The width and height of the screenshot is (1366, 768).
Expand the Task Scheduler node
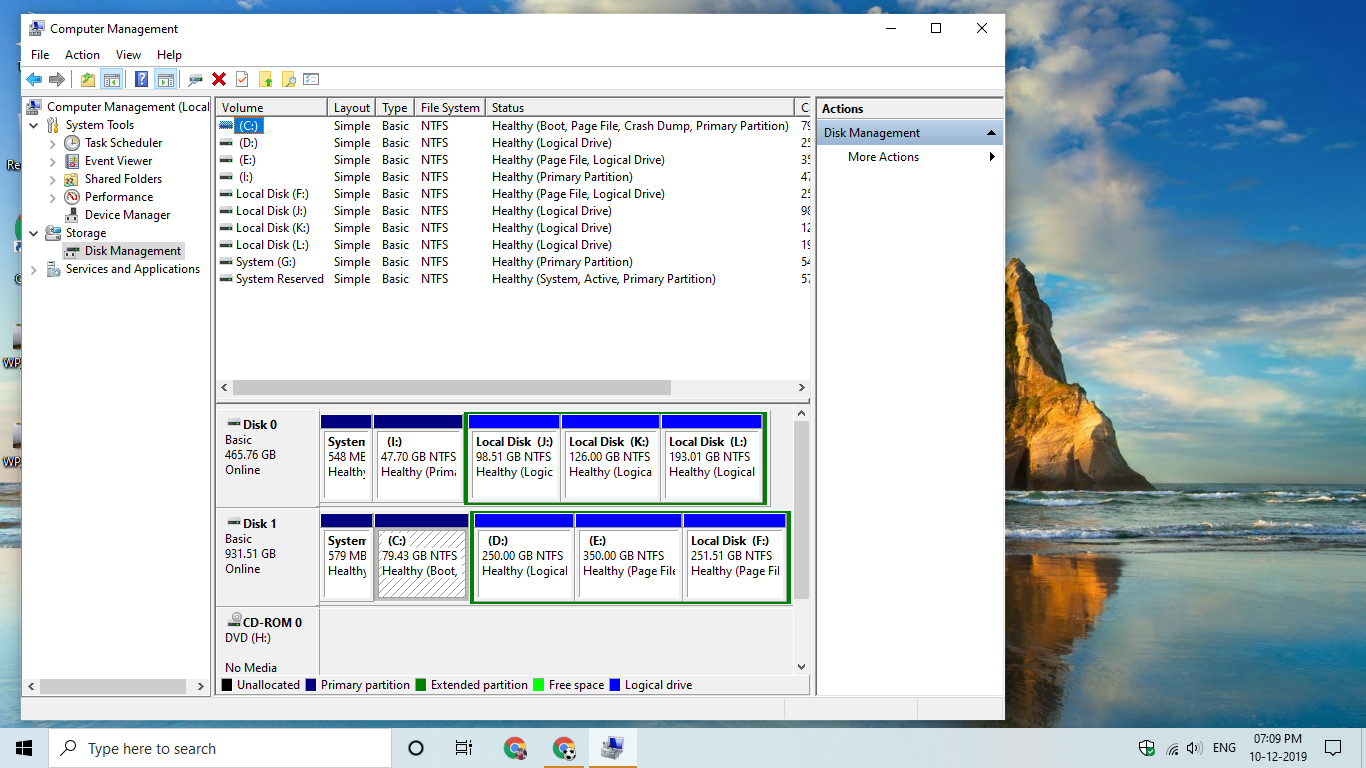click(53, 143)
